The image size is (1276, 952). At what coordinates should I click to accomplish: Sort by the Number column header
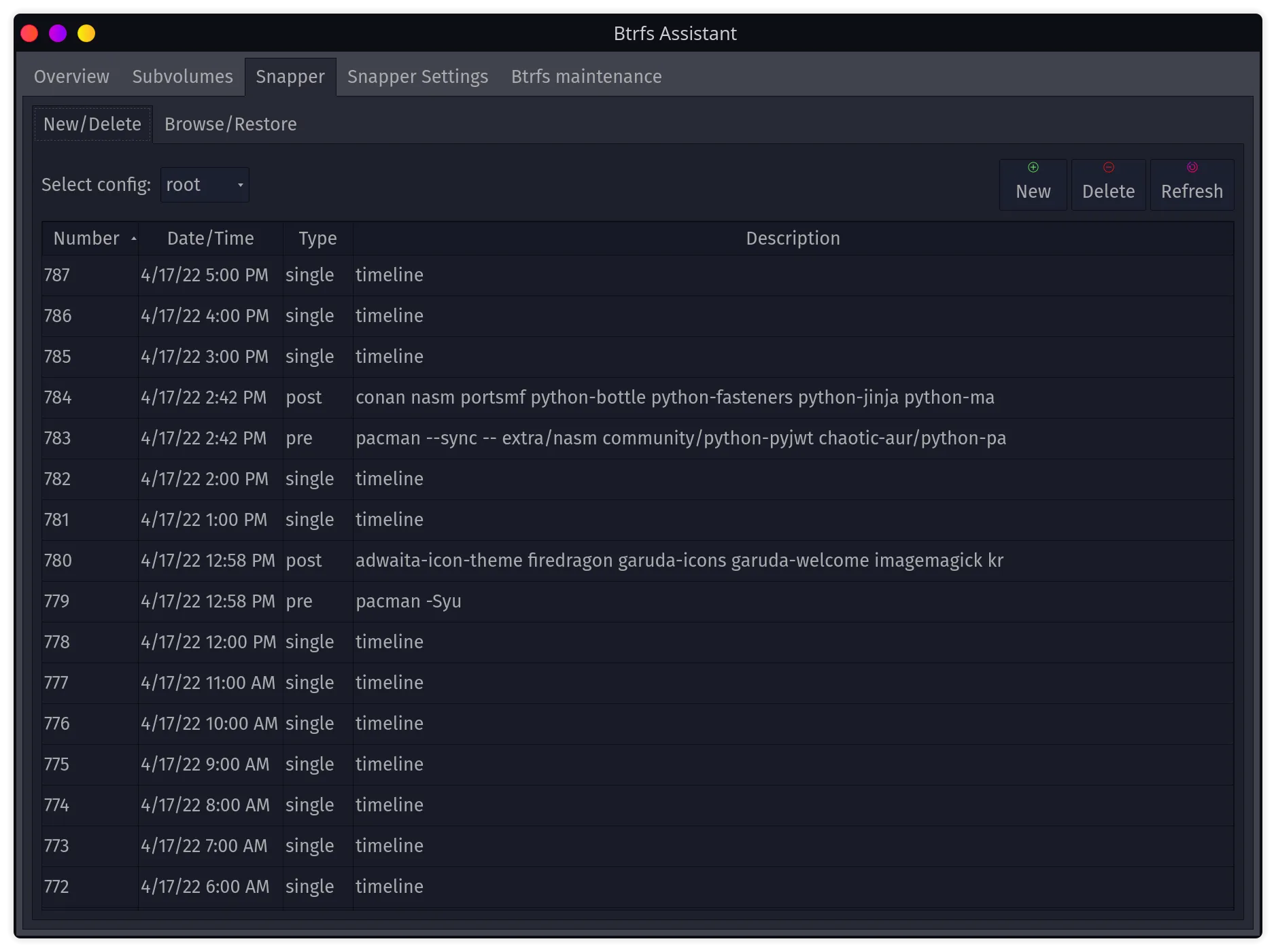[90, 239]
